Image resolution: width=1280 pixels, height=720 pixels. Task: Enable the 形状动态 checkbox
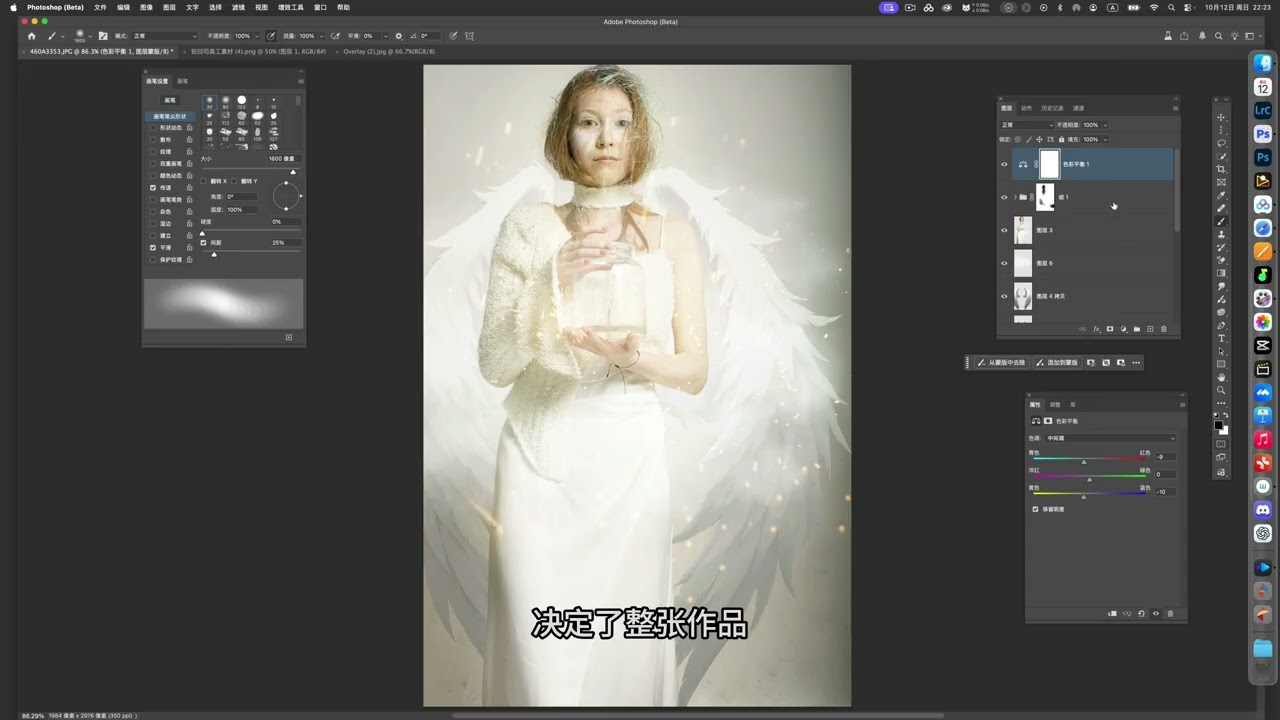click(x=152, y=128)
